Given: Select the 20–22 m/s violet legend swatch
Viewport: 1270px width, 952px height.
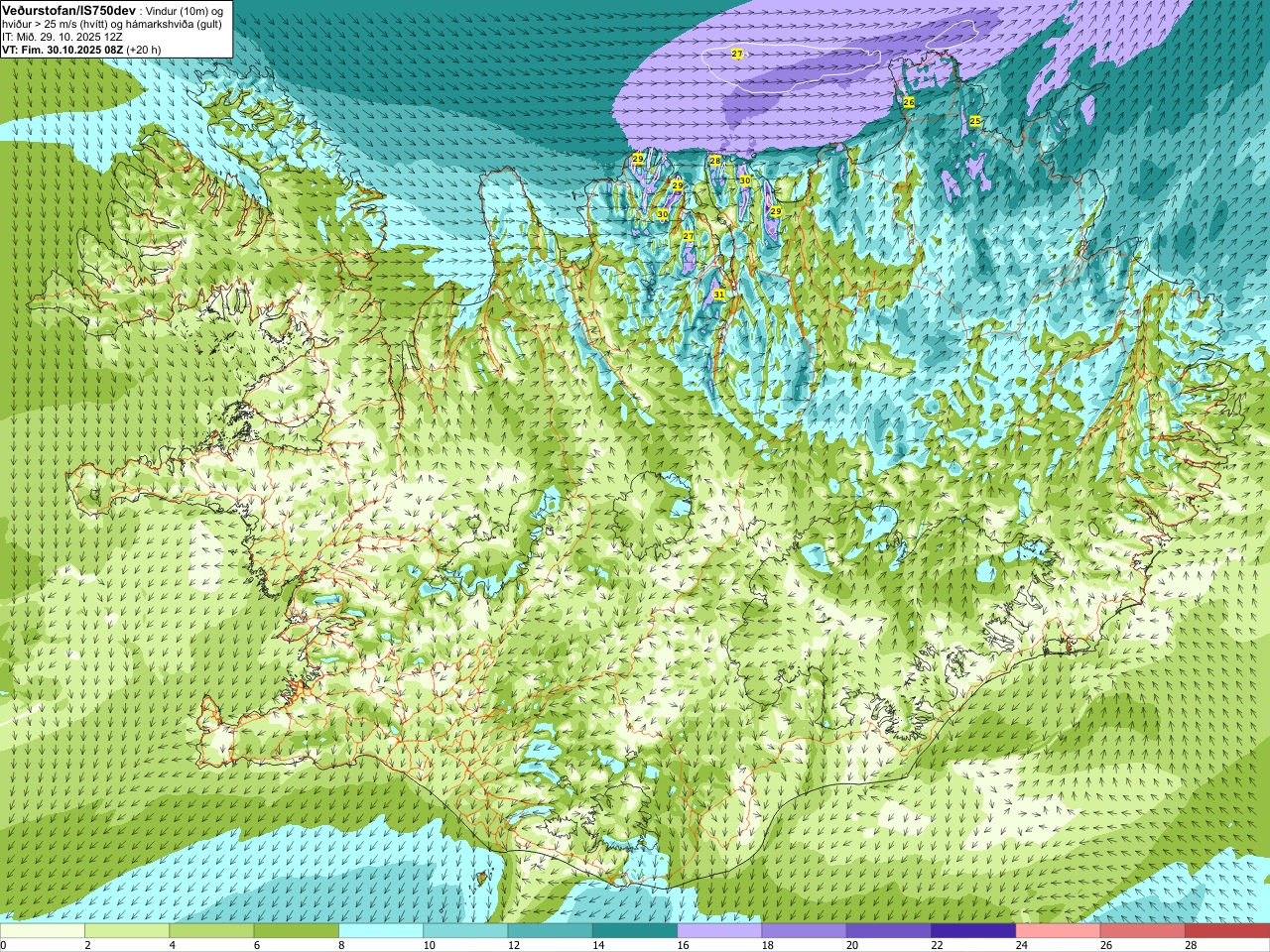Looking at the screenshot, I should click(888, 930).
